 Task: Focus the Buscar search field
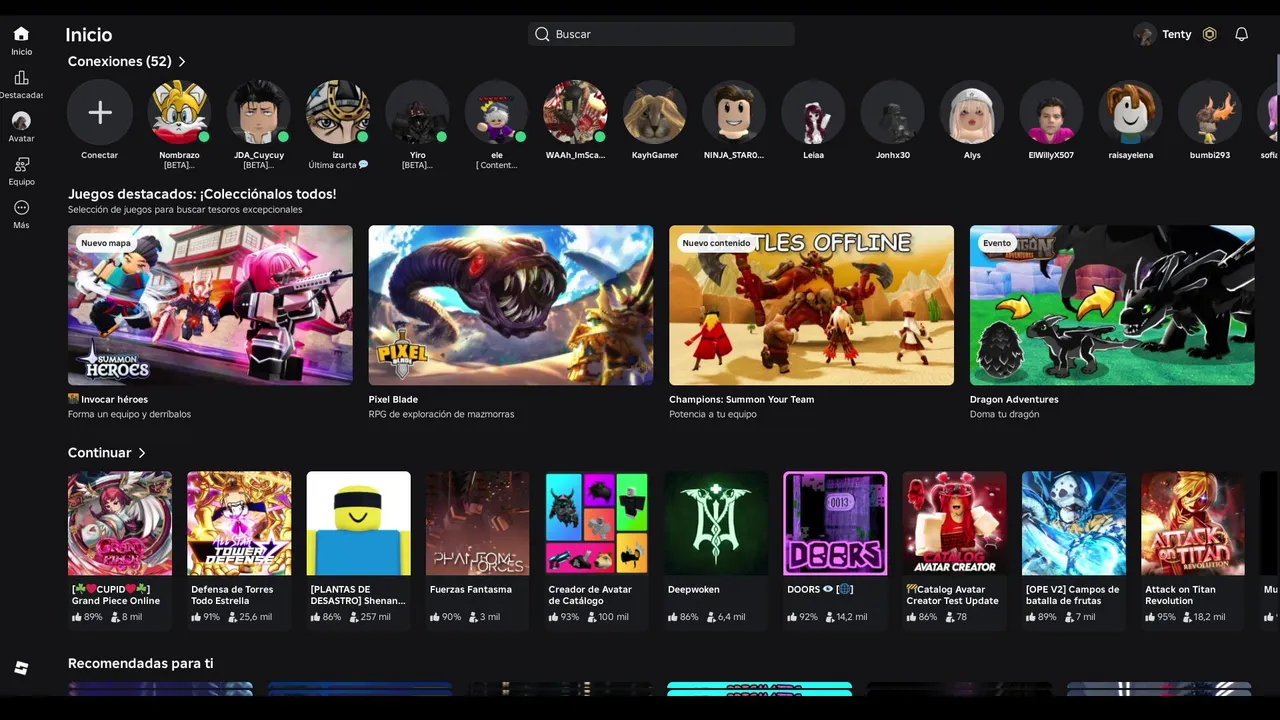coord(661,34)
